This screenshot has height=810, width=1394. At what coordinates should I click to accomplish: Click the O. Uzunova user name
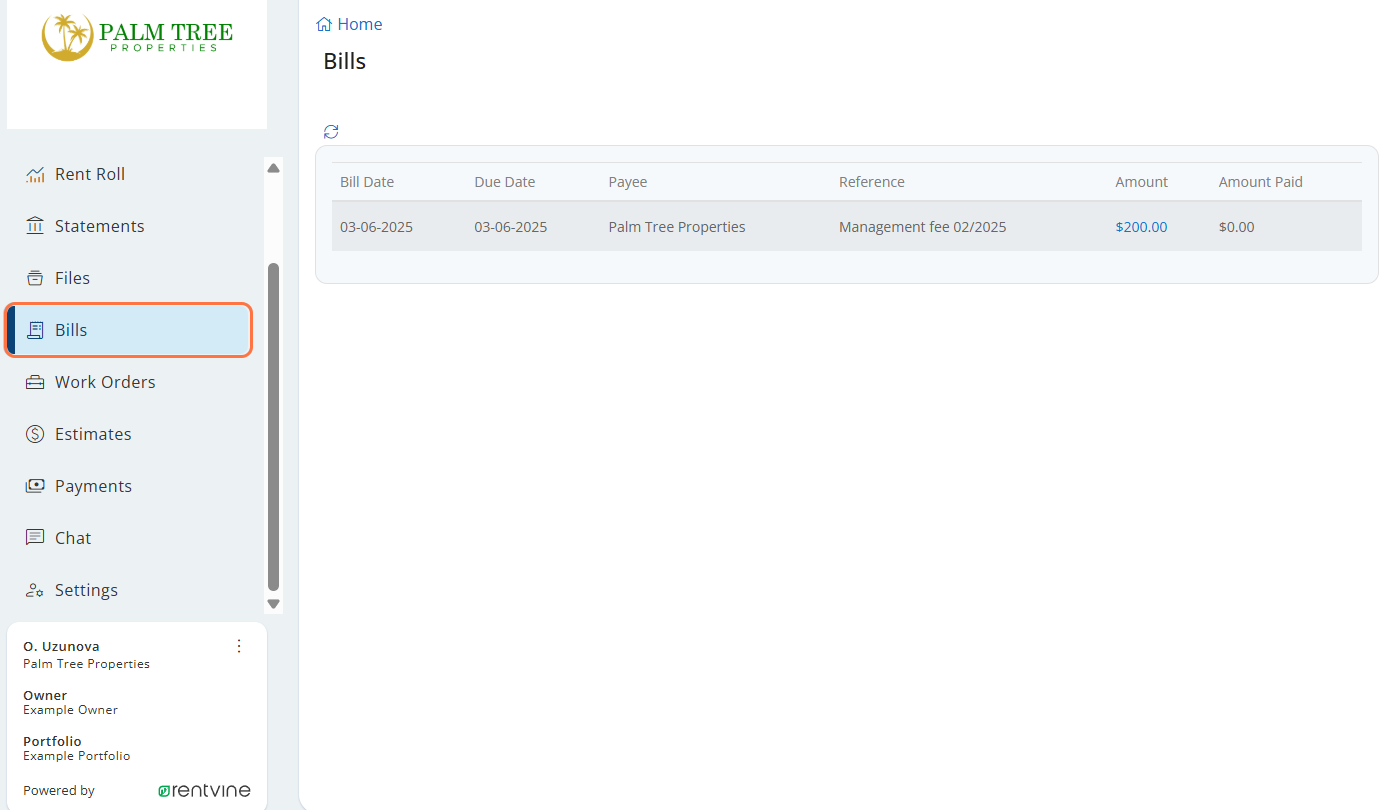pyautogui.click(x=61, y=646)
